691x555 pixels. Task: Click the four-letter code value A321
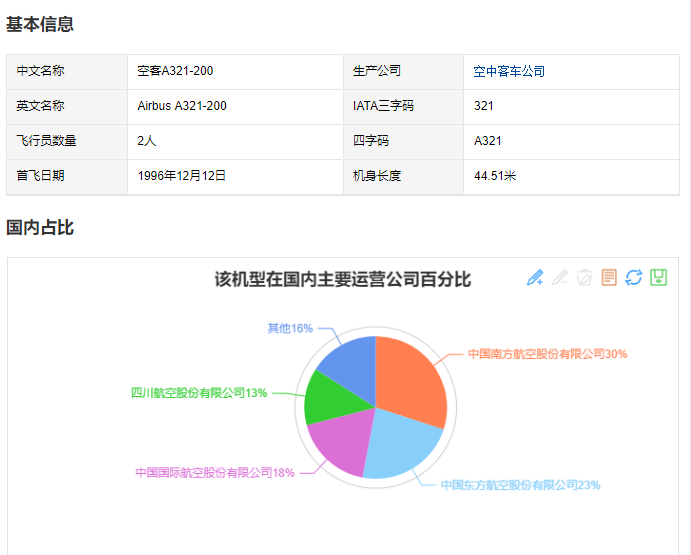pyautogui.click(x=572, y=141)
